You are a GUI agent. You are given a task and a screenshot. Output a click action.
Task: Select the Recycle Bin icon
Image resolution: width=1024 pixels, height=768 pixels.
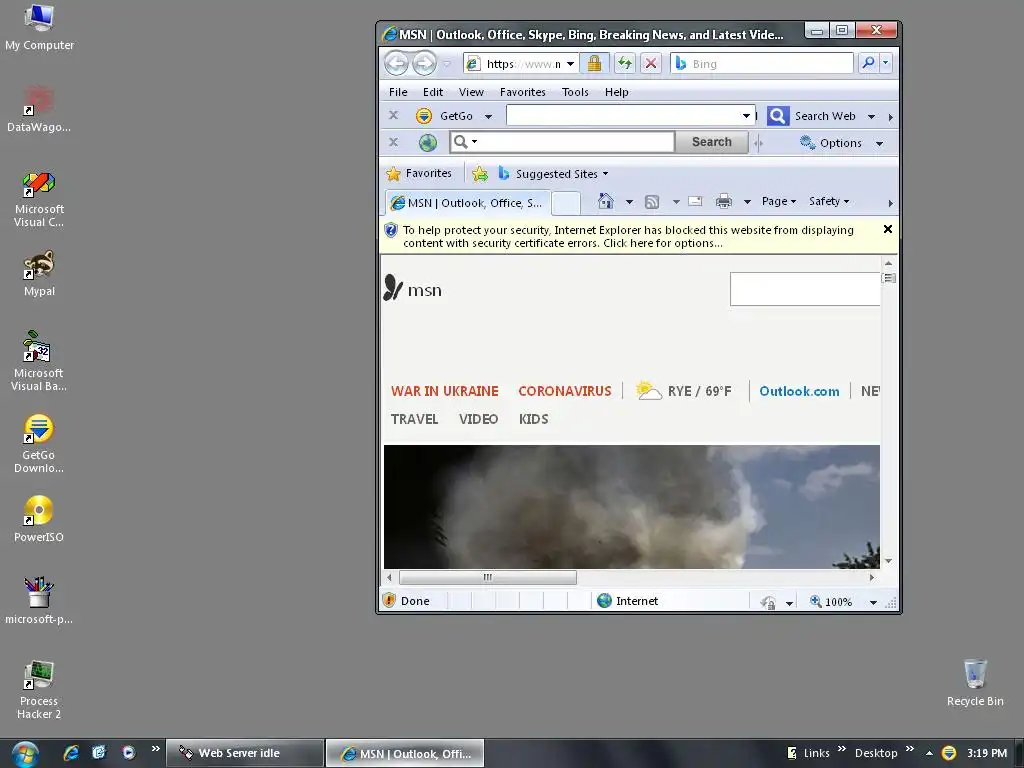point(975,682)
